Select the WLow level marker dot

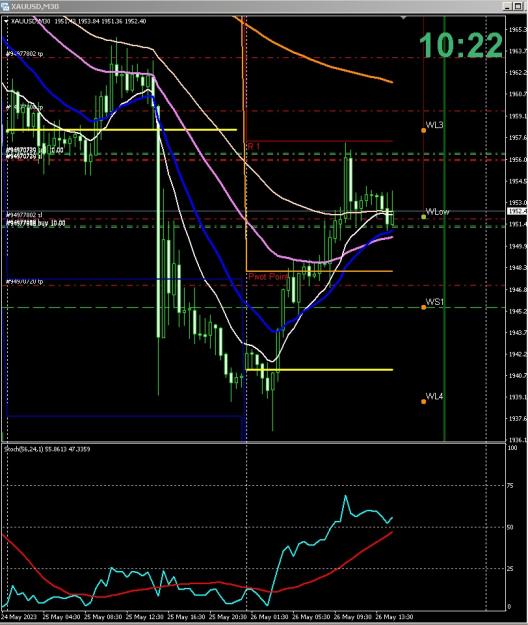click(x=424, y=216)
